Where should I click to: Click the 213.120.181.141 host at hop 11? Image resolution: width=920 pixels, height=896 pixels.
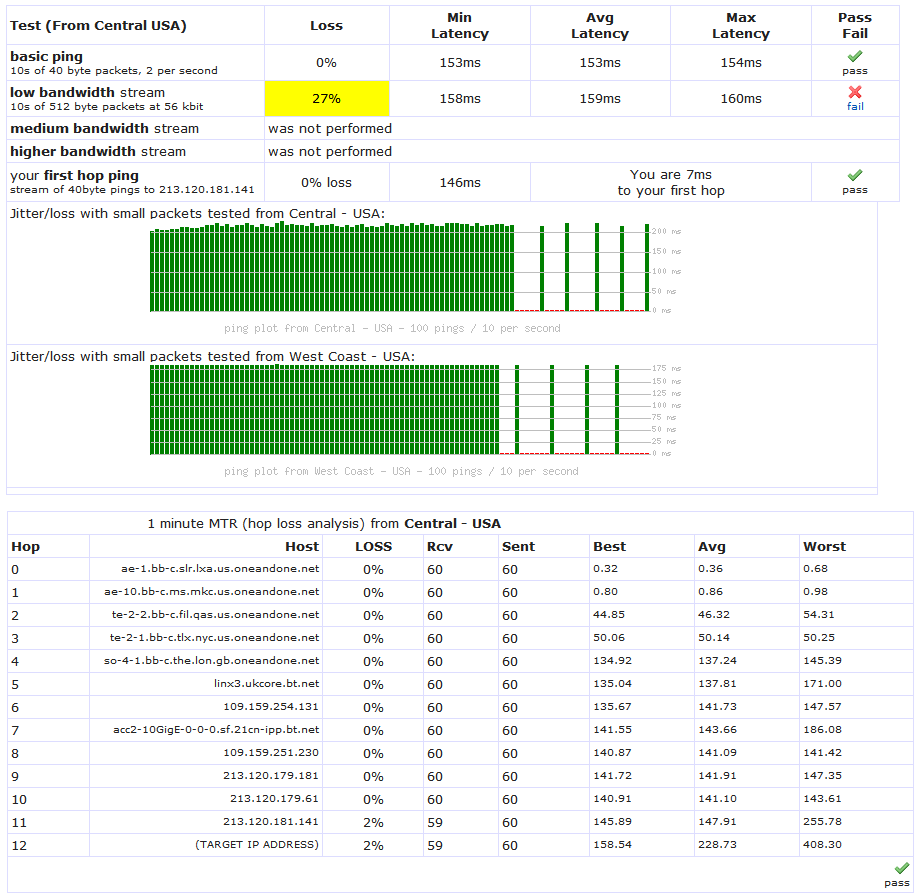270,821
